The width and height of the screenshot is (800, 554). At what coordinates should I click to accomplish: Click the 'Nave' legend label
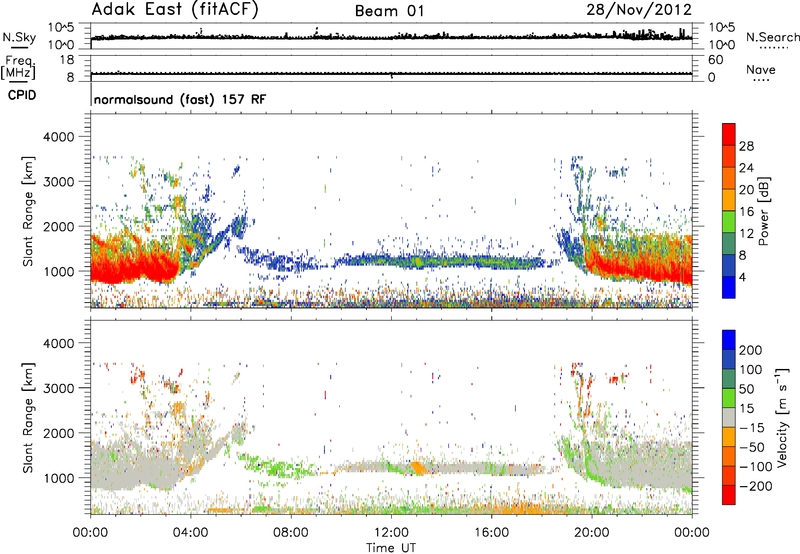pos(761,69)
